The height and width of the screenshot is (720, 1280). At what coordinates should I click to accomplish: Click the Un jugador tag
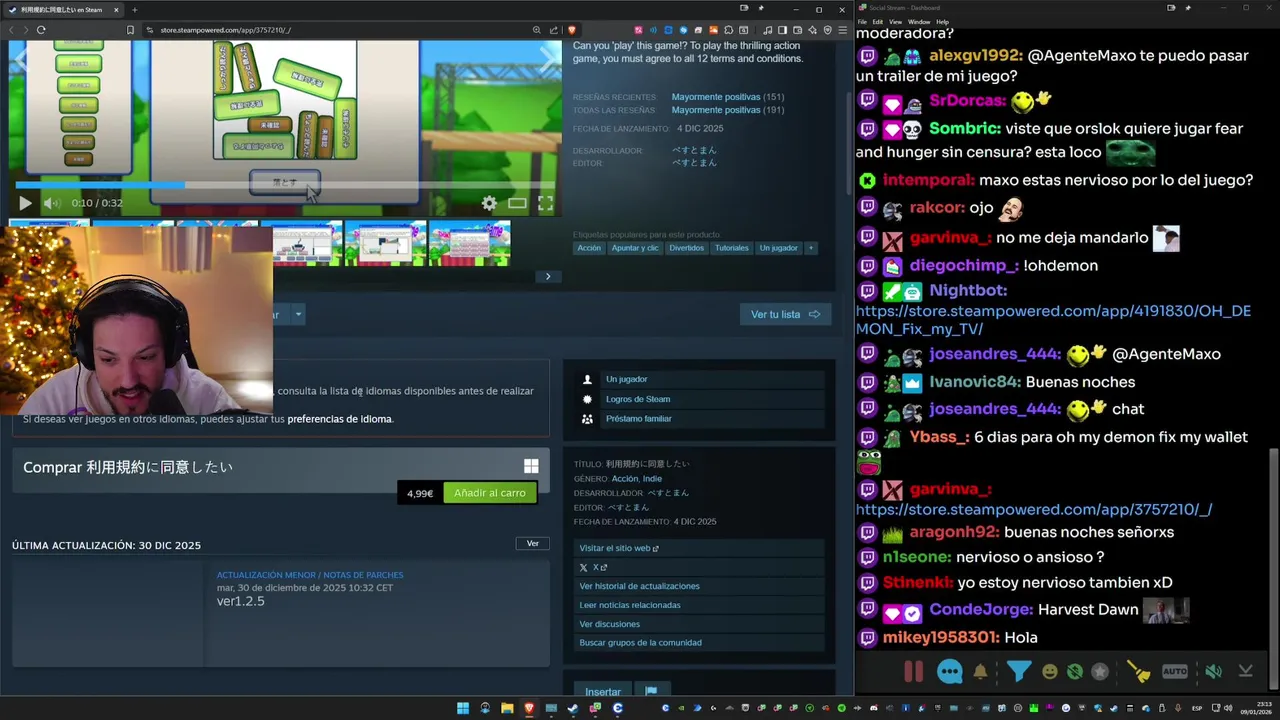pos(778,248)
